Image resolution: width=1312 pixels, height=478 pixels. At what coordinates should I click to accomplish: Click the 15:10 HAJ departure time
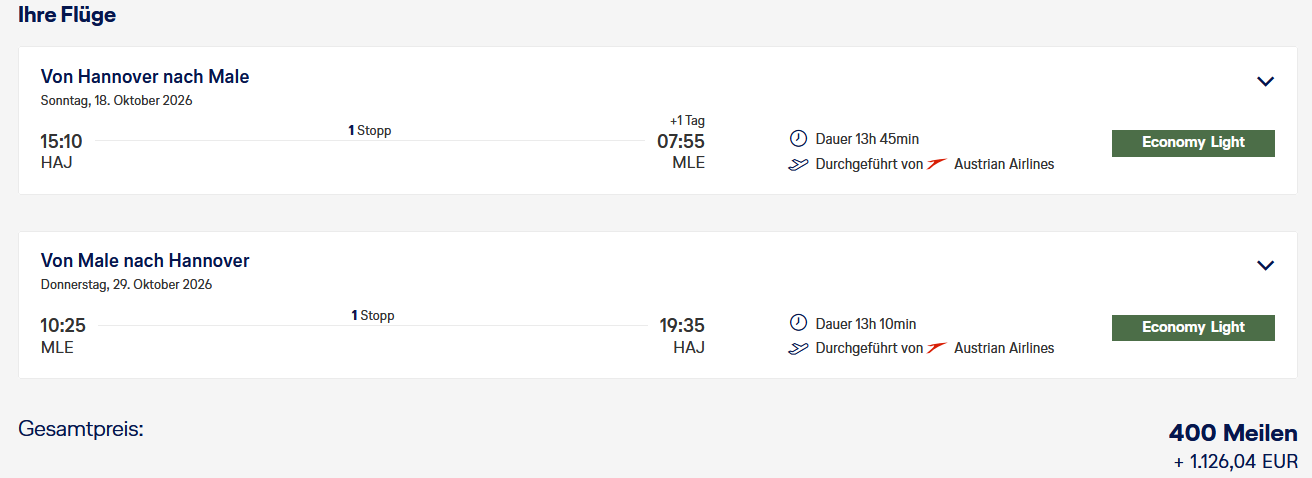(61, 142)
